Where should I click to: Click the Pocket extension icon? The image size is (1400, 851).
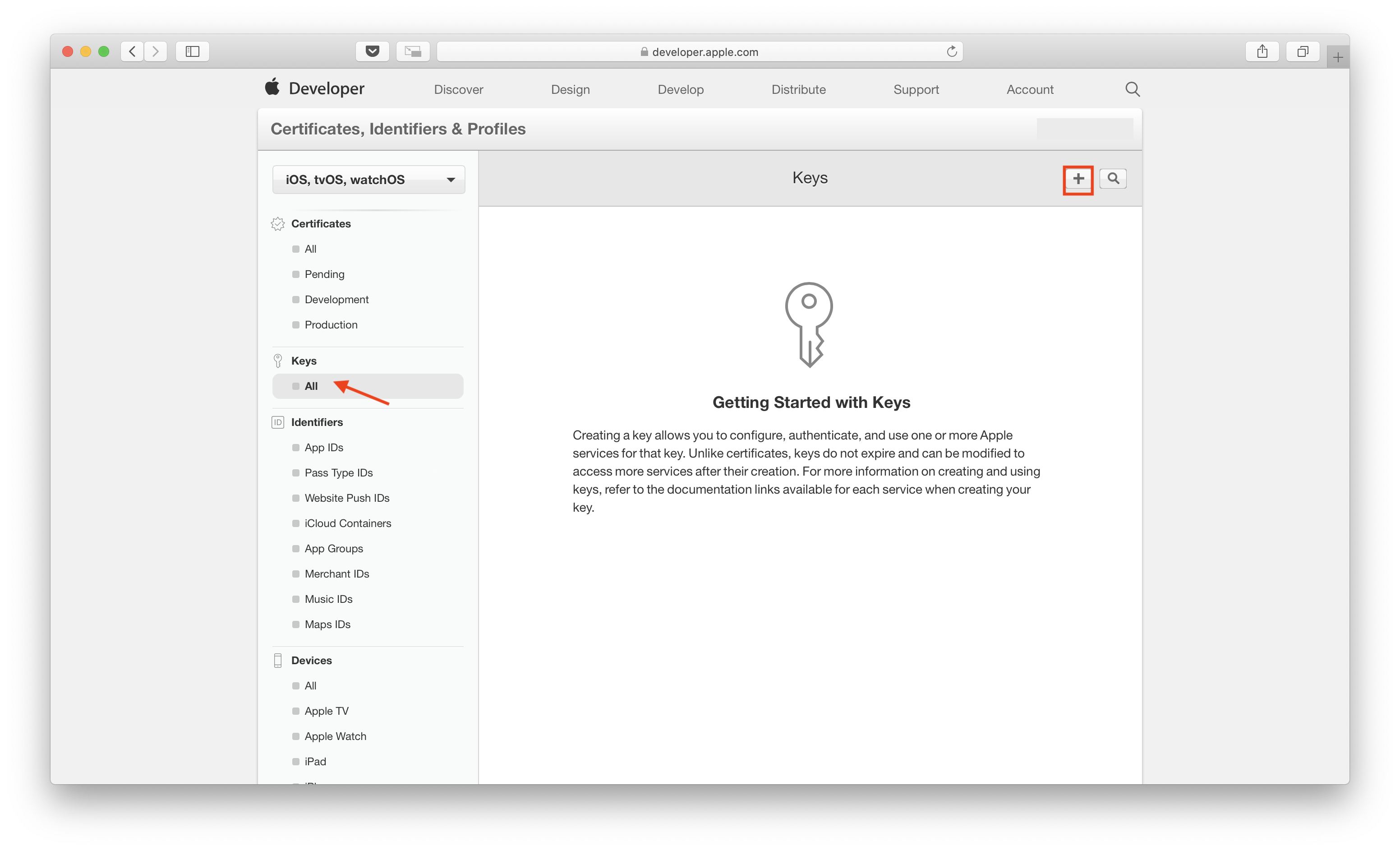click(x=372, y=52)
